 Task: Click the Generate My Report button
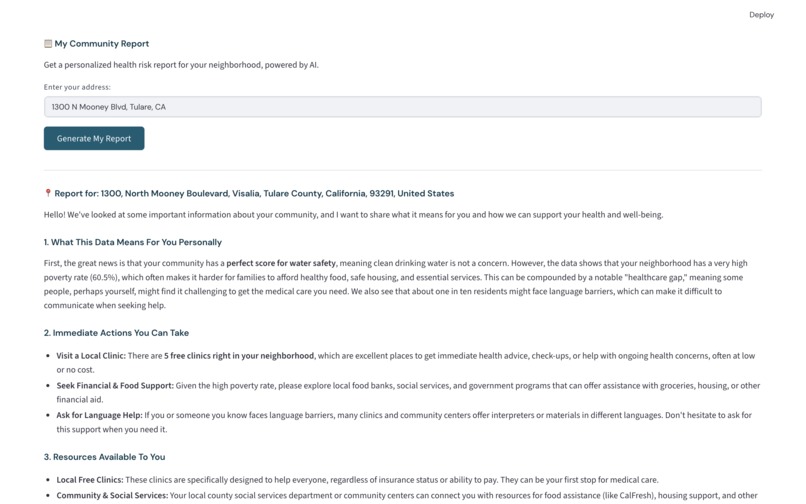click(x=94, y=138)
